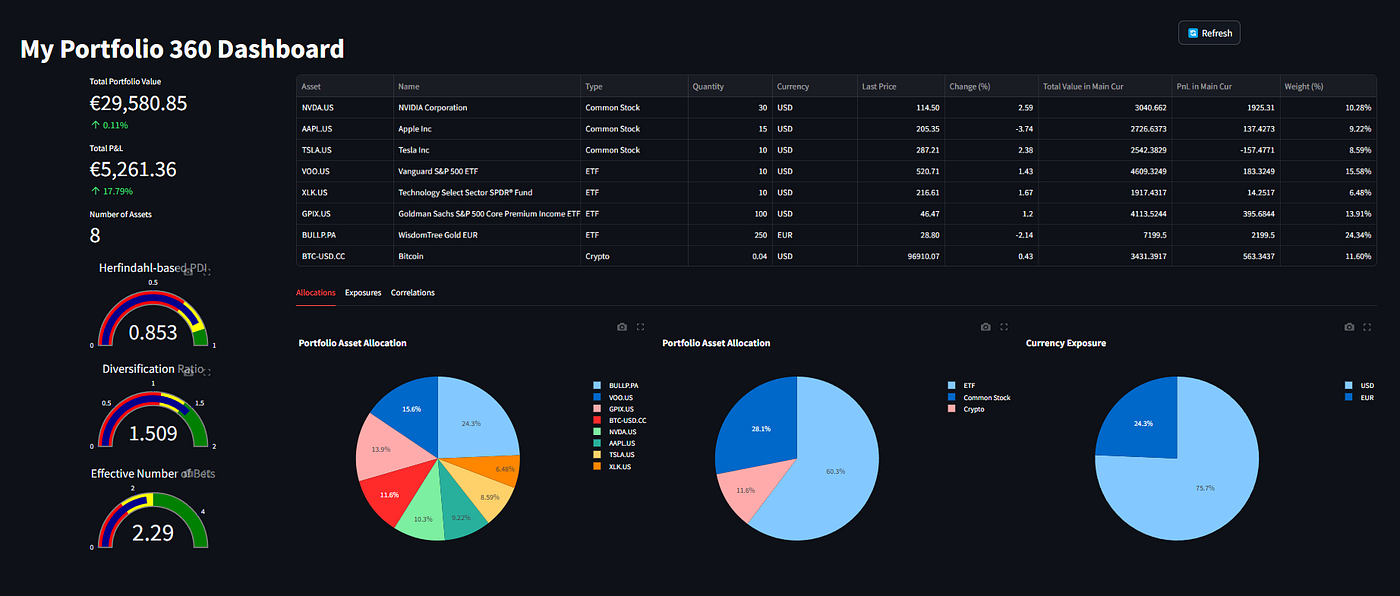The height and width of the screenshot is (596, 1400).
Task: Click the WisdomTree Gold EUR cell
Action: coord(487,235)
